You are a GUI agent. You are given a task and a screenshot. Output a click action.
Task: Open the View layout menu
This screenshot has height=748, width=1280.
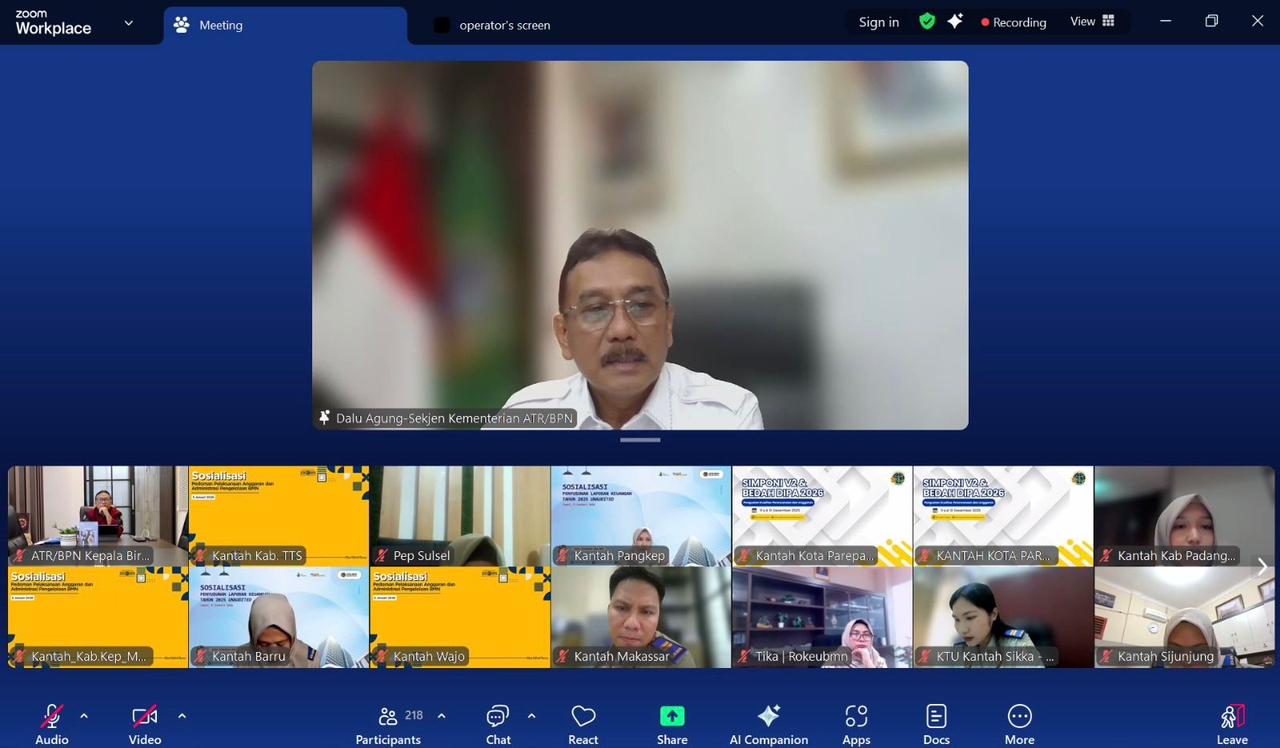click(x=1092, y=22)
